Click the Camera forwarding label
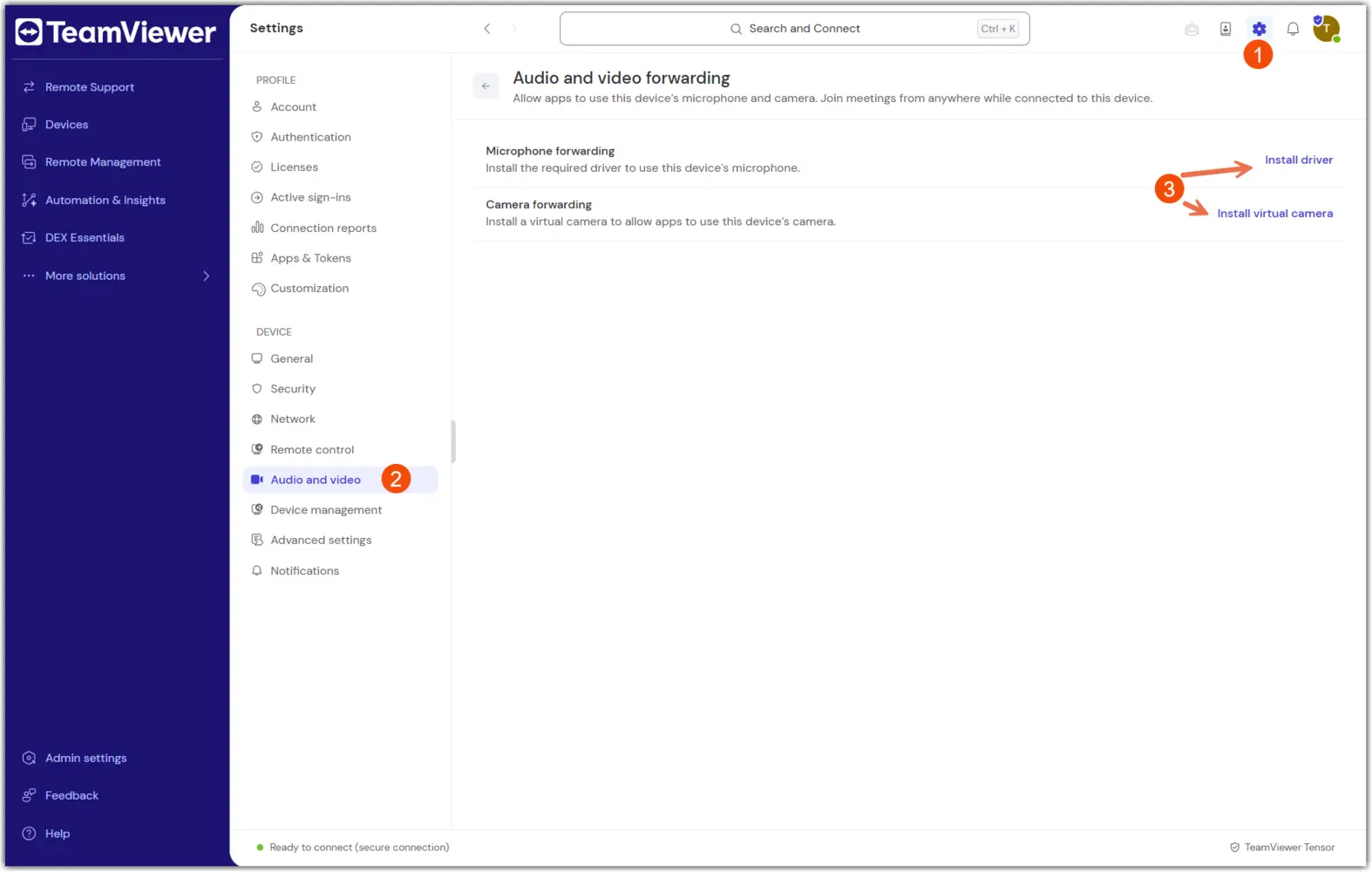This screenshot has height=872, width=1372. point(539,205)
